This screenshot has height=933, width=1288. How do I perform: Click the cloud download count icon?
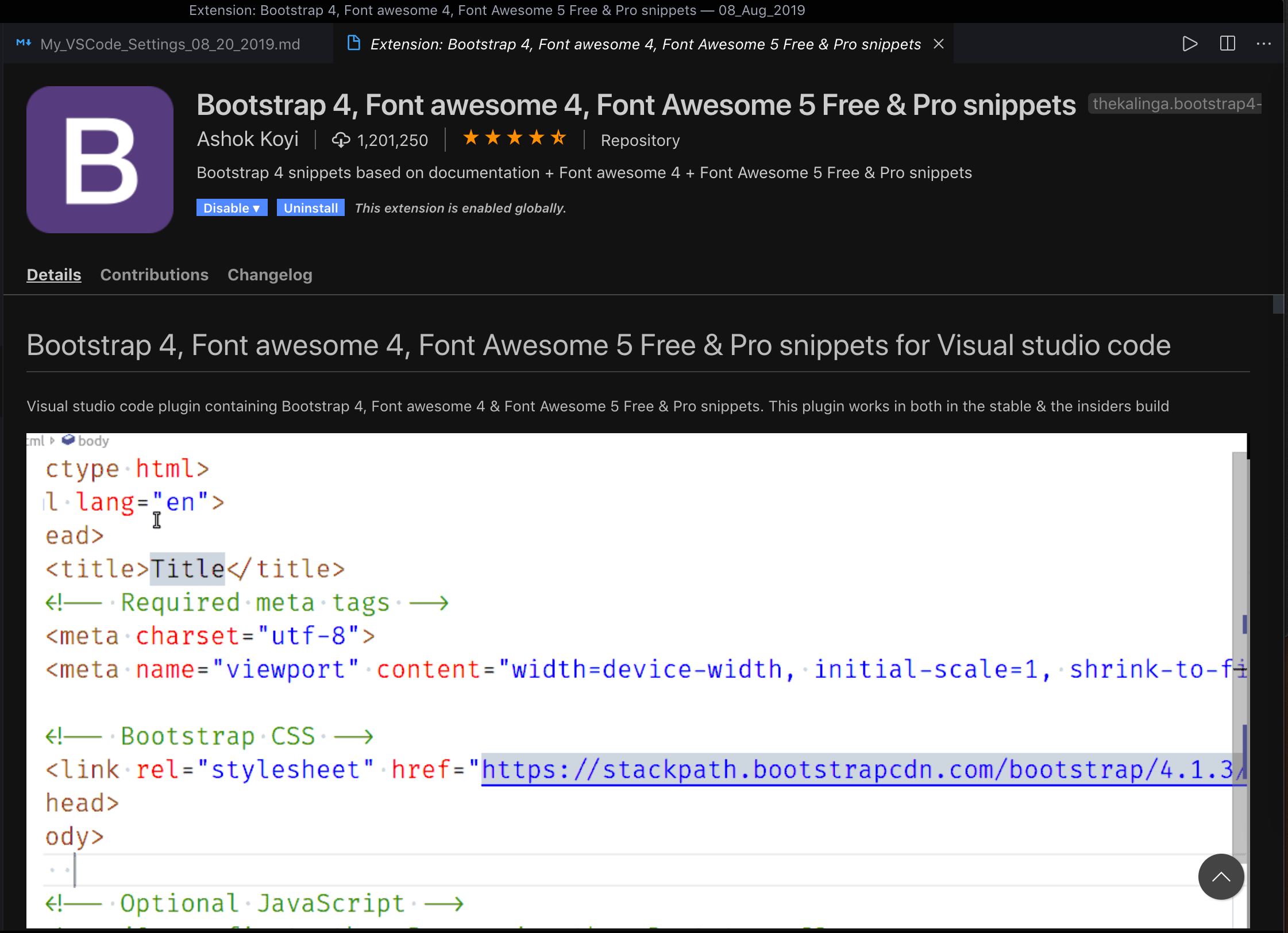point(340,140)
